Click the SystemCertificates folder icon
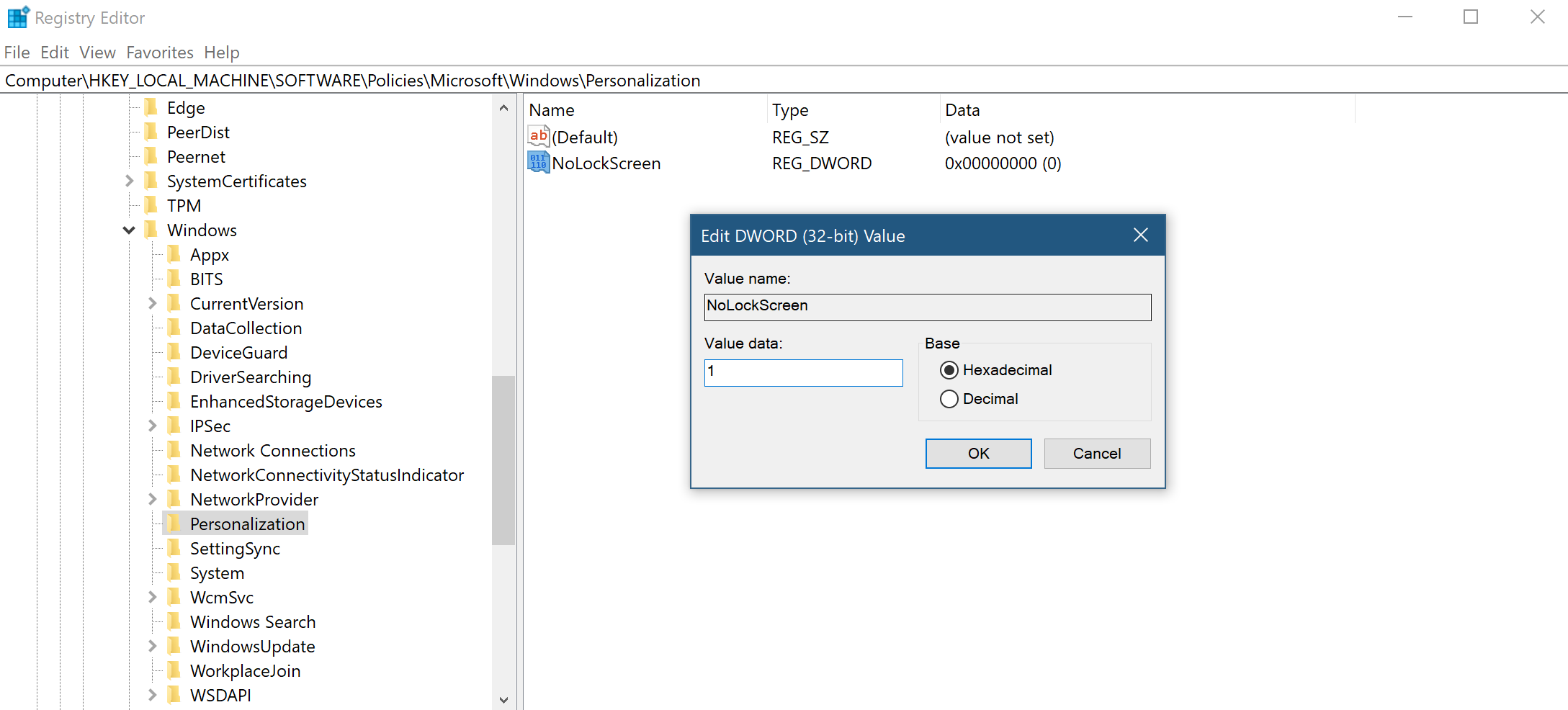This screenshot has width=1568, height=710. coord(151,181)
